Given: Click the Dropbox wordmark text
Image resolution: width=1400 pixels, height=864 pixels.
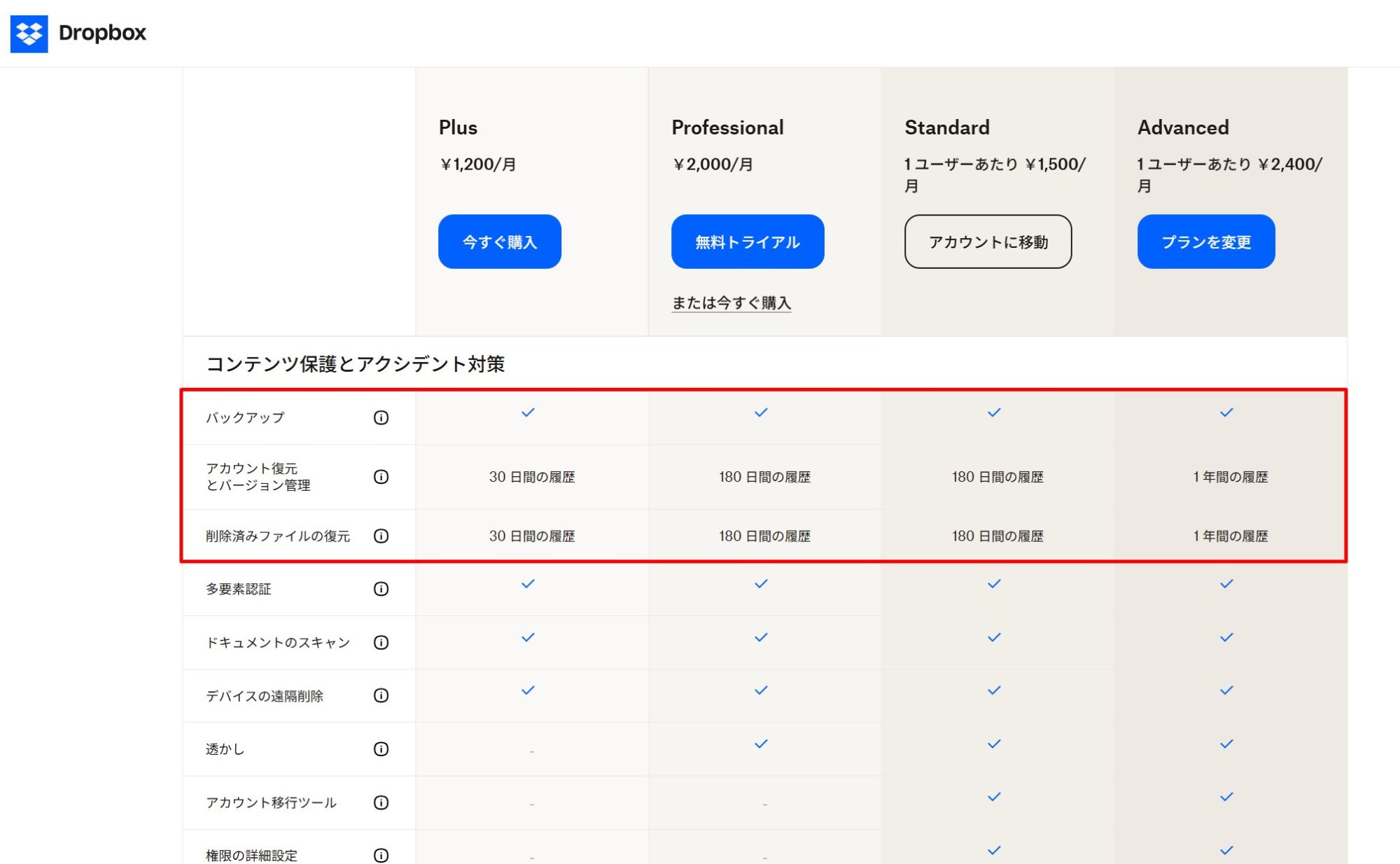Looking at the screenshot, I should coord(102,33).
